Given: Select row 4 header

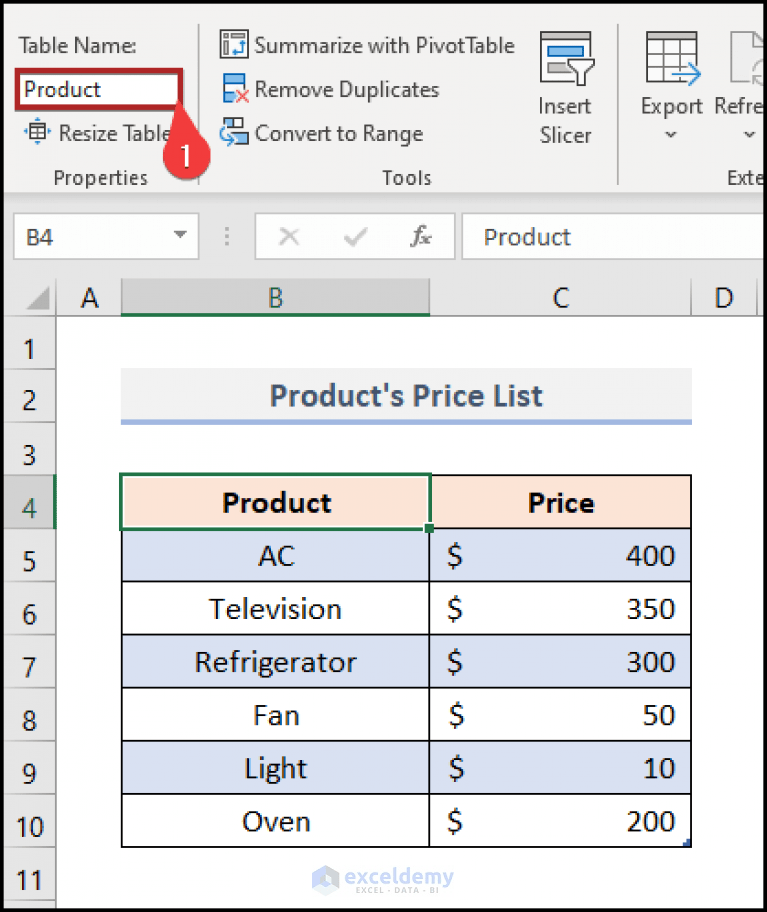Looking at the screenshot, I should 29,503.
